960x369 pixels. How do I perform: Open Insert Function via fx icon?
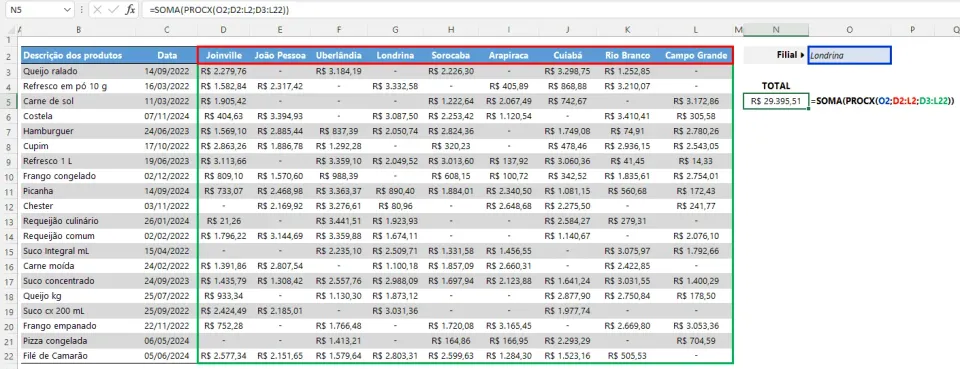[x=130, y=10]
